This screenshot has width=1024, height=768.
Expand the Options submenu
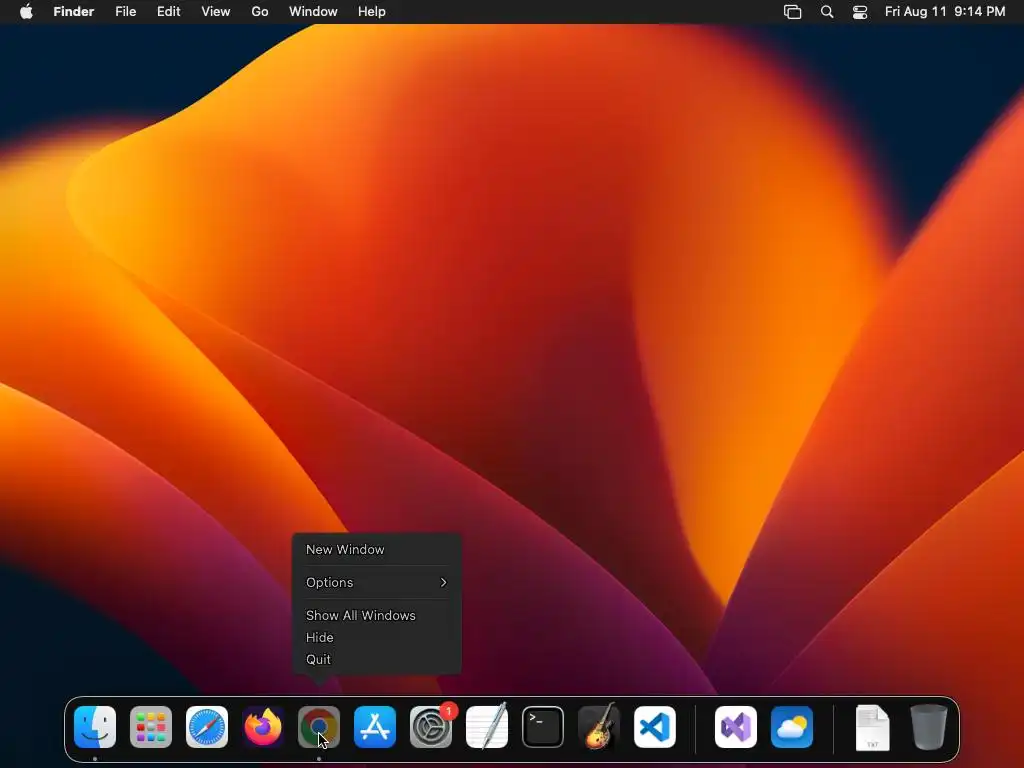coord(376,583)
